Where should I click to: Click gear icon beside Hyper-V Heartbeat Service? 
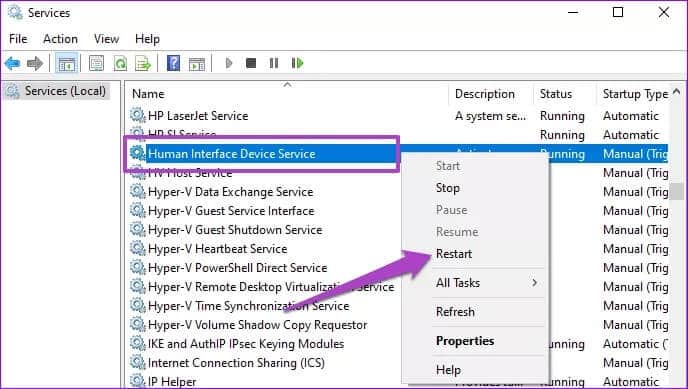(137, 248)
